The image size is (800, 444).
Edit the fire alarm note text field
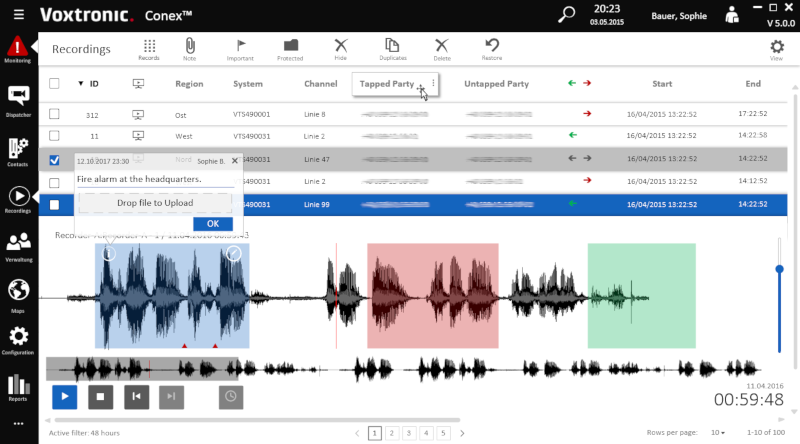point(155,180)
